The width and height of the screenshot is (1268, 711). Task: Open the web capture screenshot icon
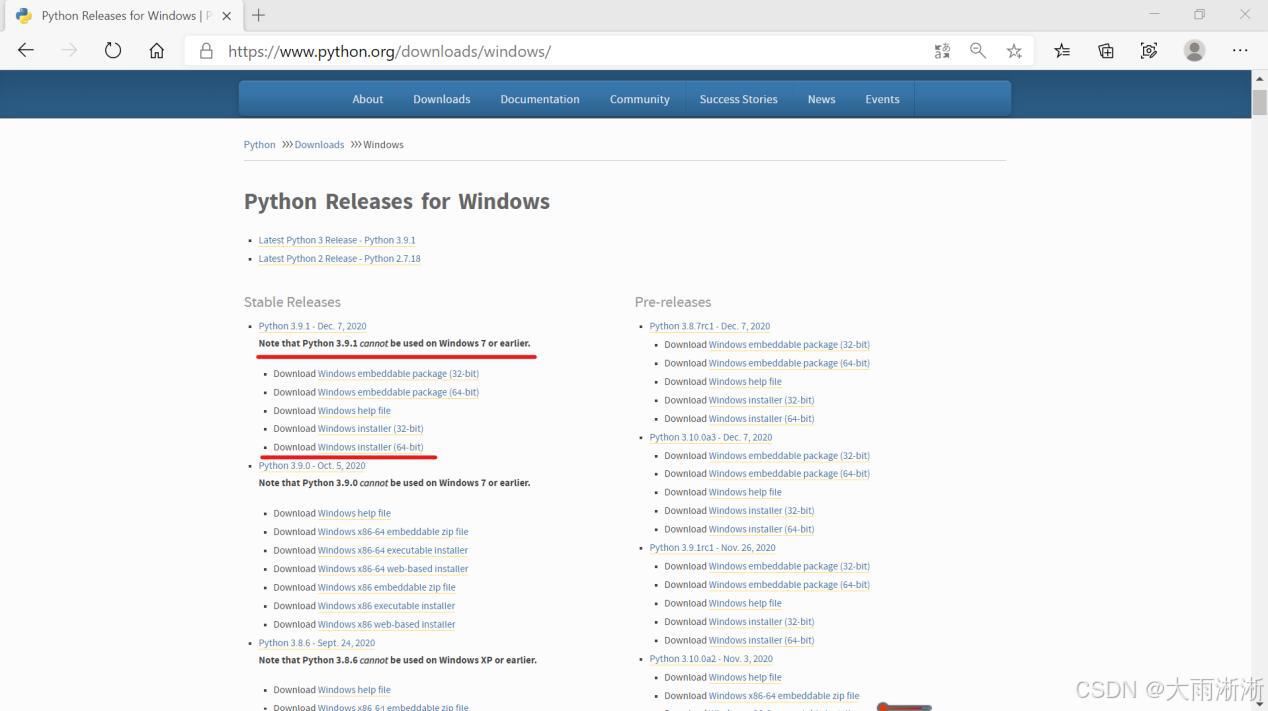[x=1149, y=51]
